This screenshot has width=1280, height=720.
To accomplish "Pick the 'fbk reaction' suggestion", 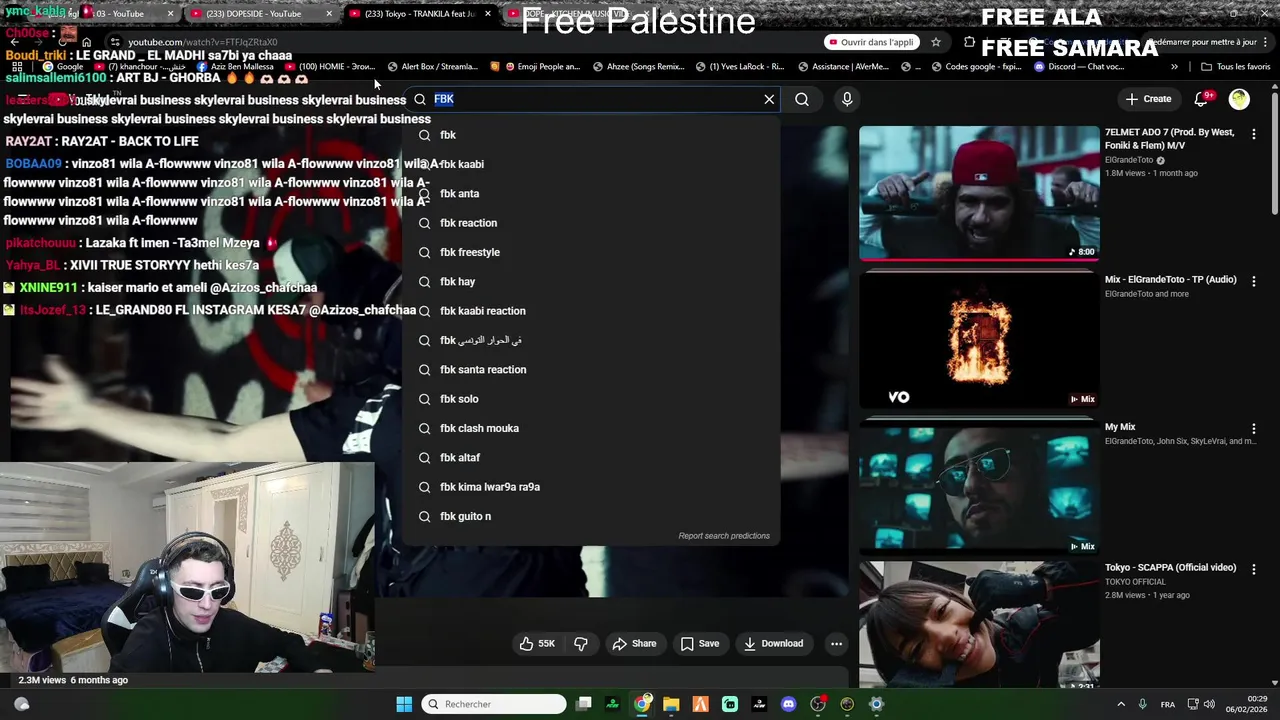I will [590, 223].
